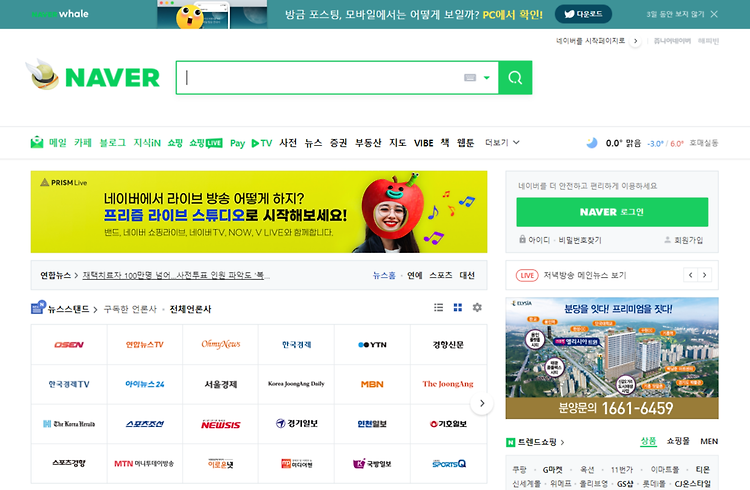Click the moon weather icon

(592, 143)
